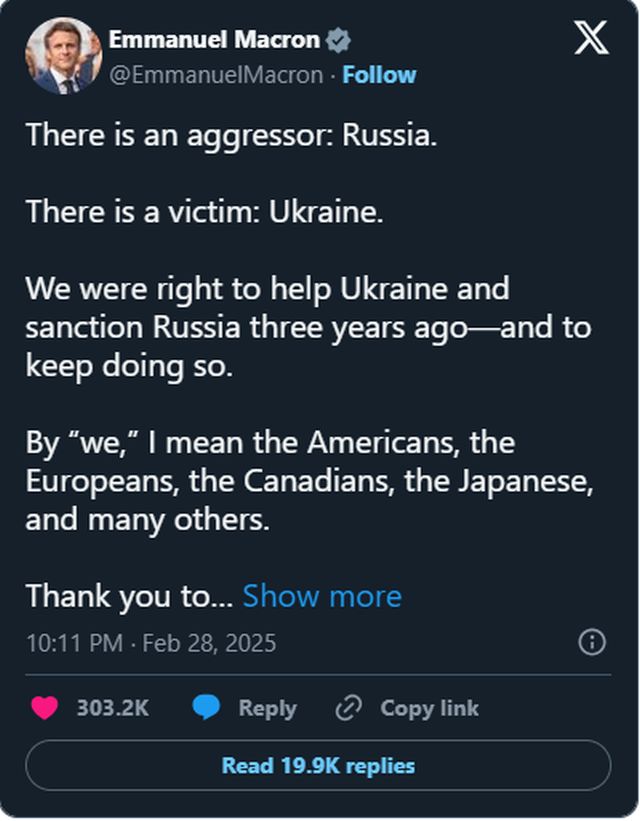
Task: Click the paragraph starting "We were right"
Action: 308,327
